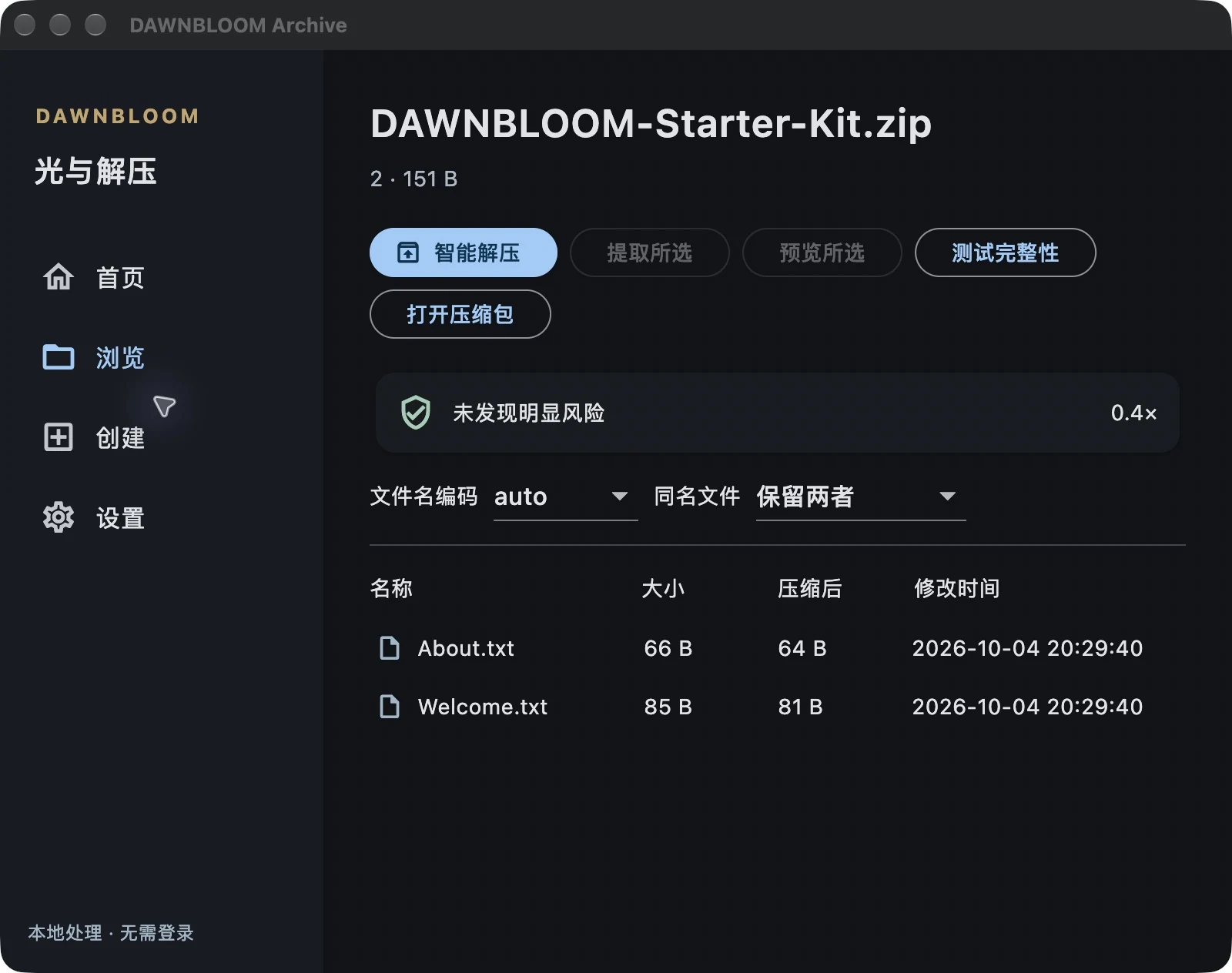Open the 首页 page label

tap(120, 278)
